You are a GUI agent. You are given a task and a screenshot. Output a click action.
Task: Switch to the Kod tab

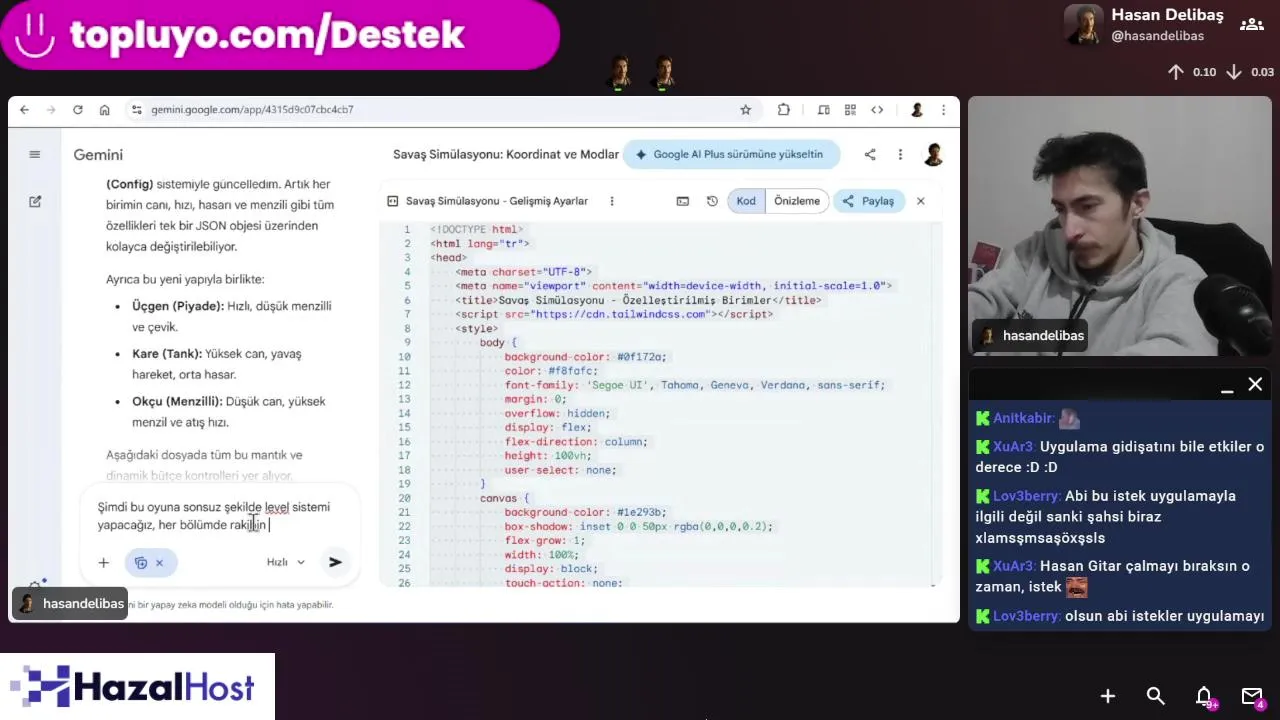click(746, 201)
